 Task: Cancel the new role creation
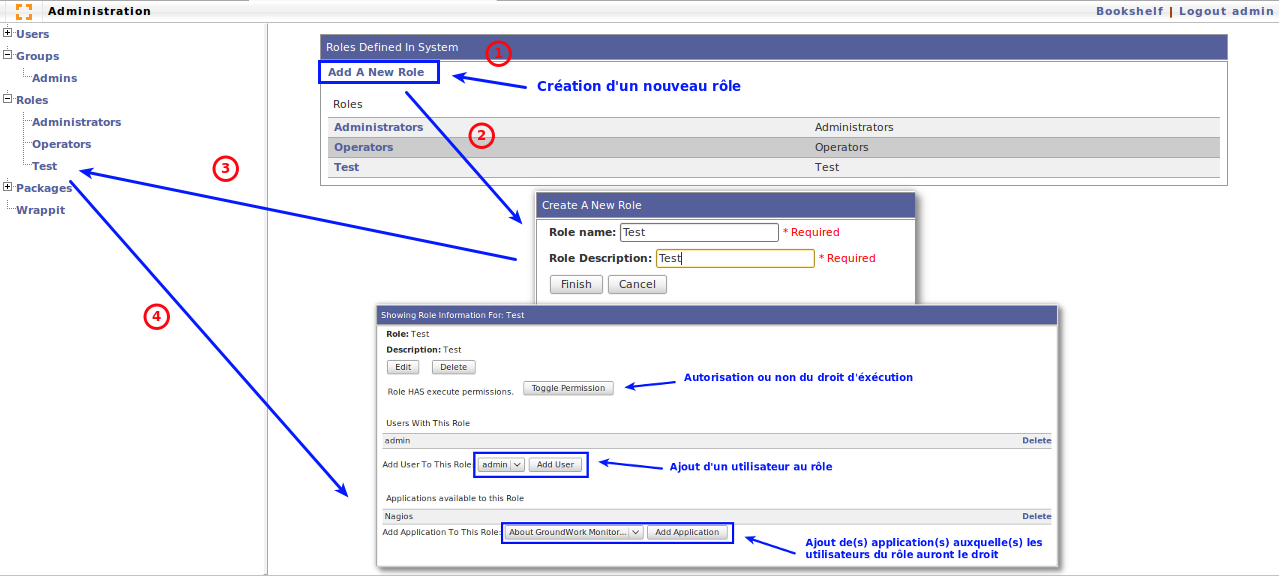point(637,284)
